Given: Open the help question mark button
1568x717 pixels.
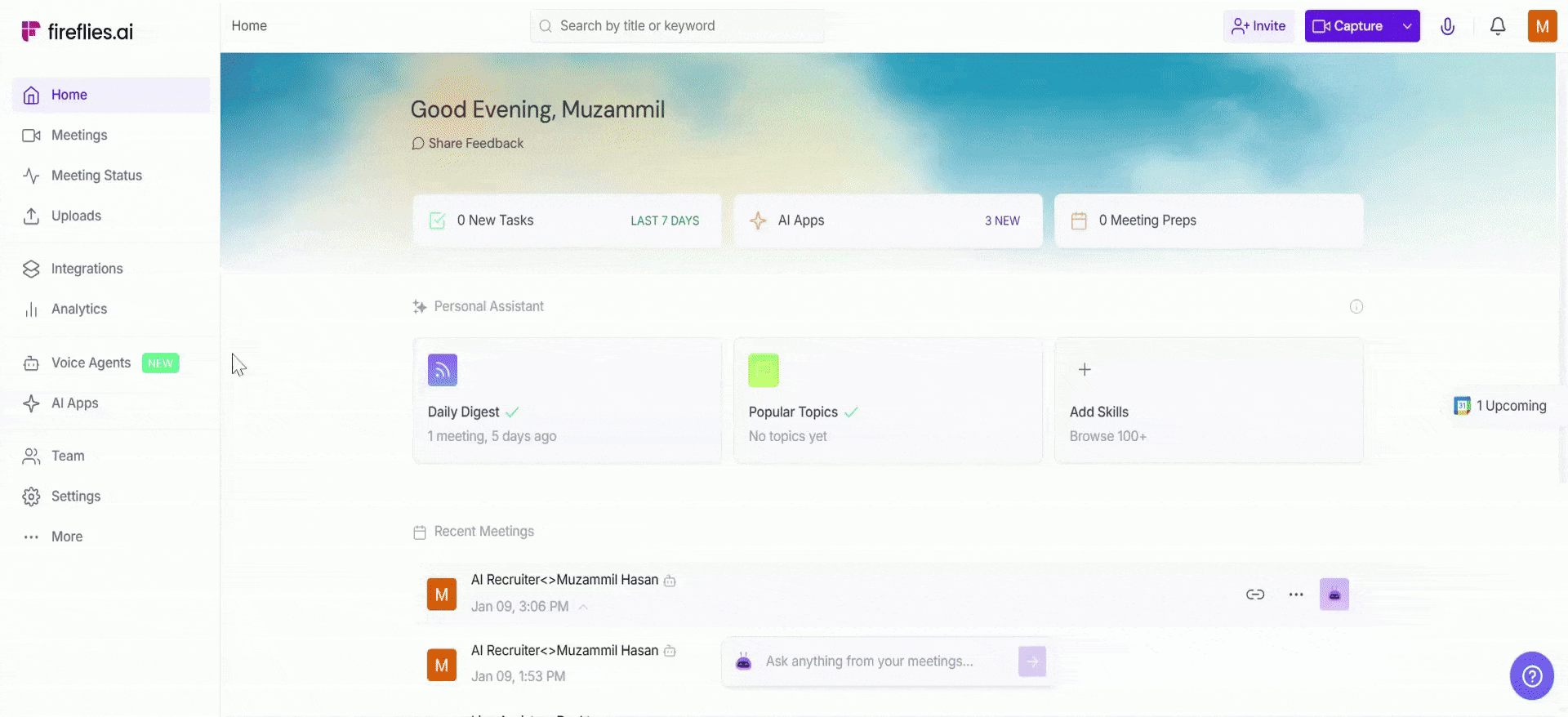Looking at the screenshot, I should pos(1531,675).
